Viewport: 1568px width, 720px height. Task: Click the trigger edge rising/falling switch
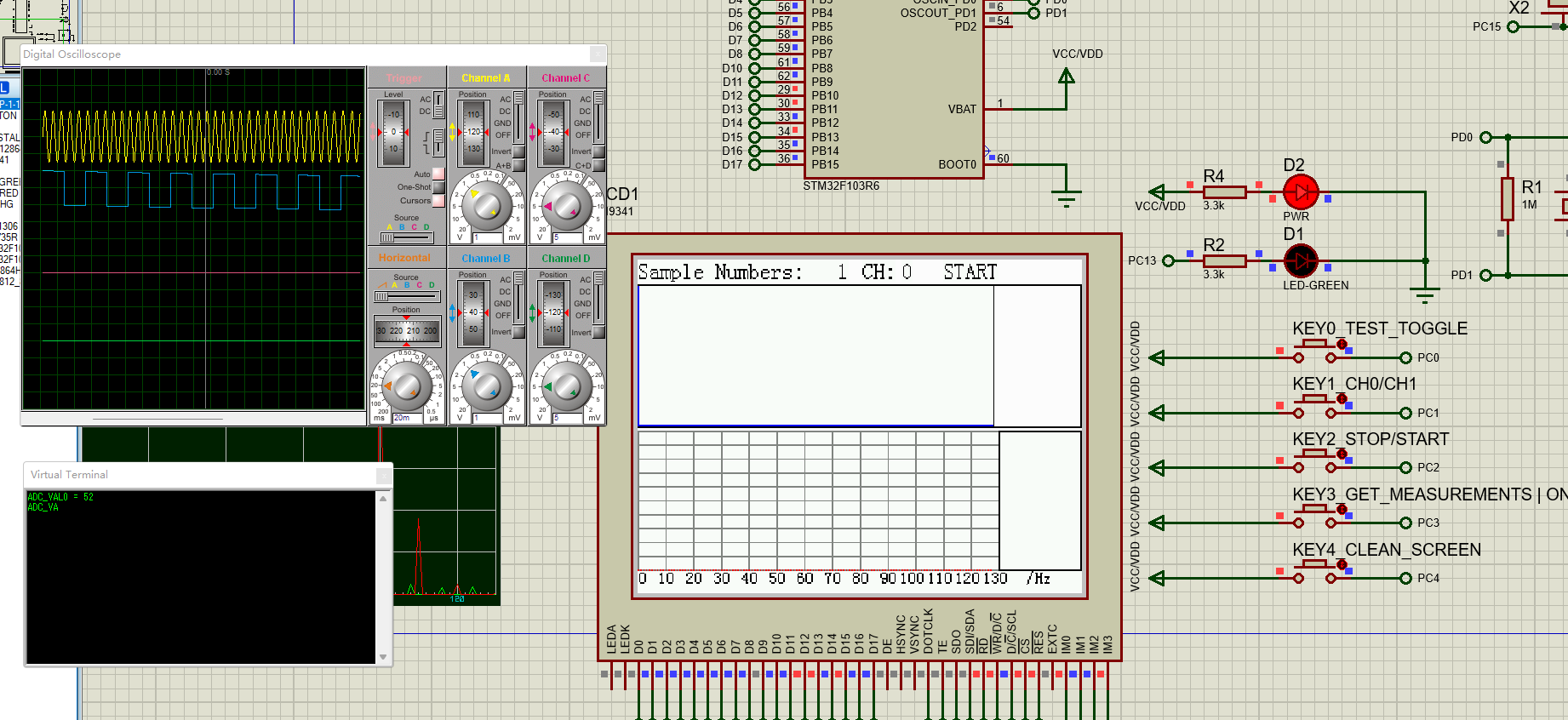point(438,141)
